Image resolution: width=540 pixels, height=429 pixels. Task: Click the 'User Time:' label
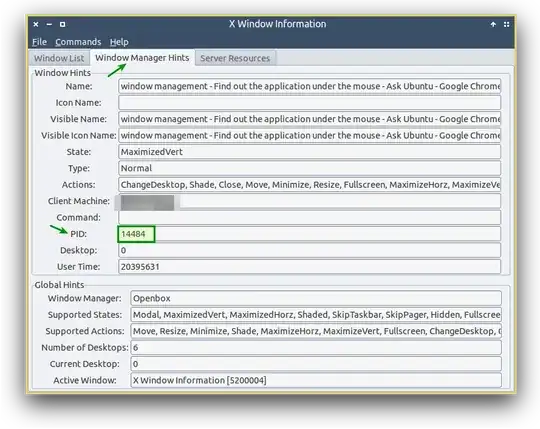pyautogui.click(x=79, y=267)
